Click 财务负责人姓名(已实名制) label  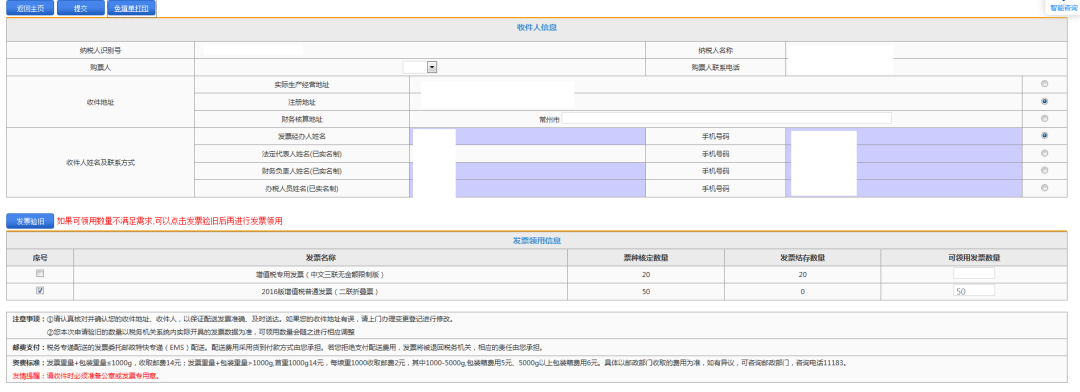pyautogui.click(x=302, y=171)
